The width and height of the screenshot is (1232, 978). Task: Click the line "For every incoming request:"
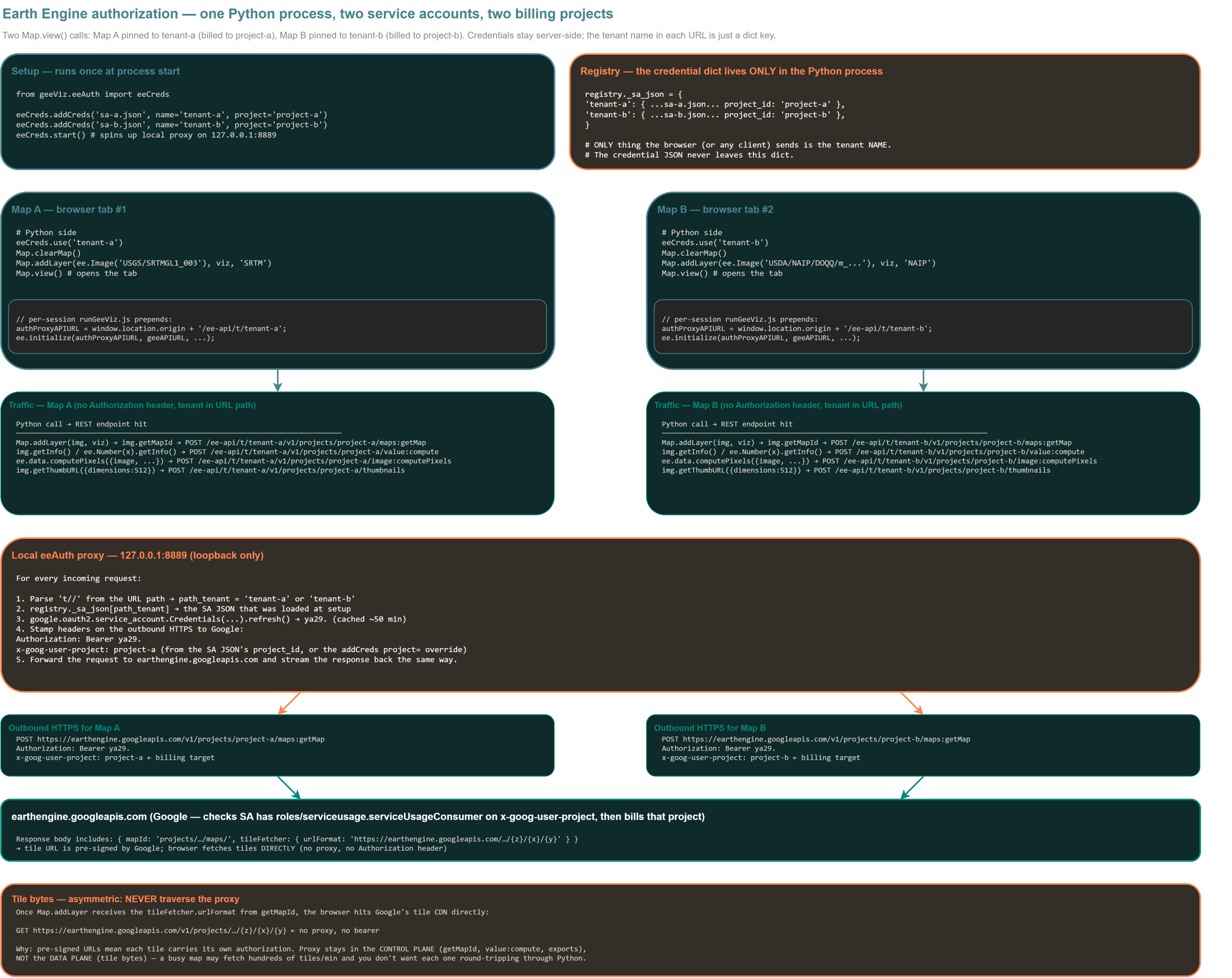point(79,579)
